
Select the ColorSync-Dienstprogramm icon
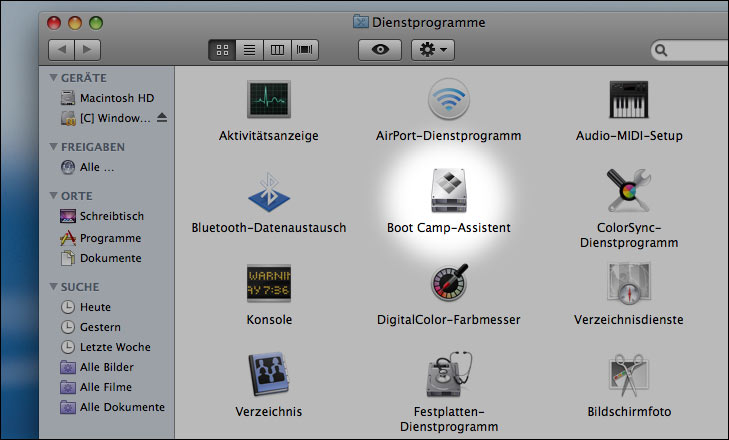coord(629,190)
